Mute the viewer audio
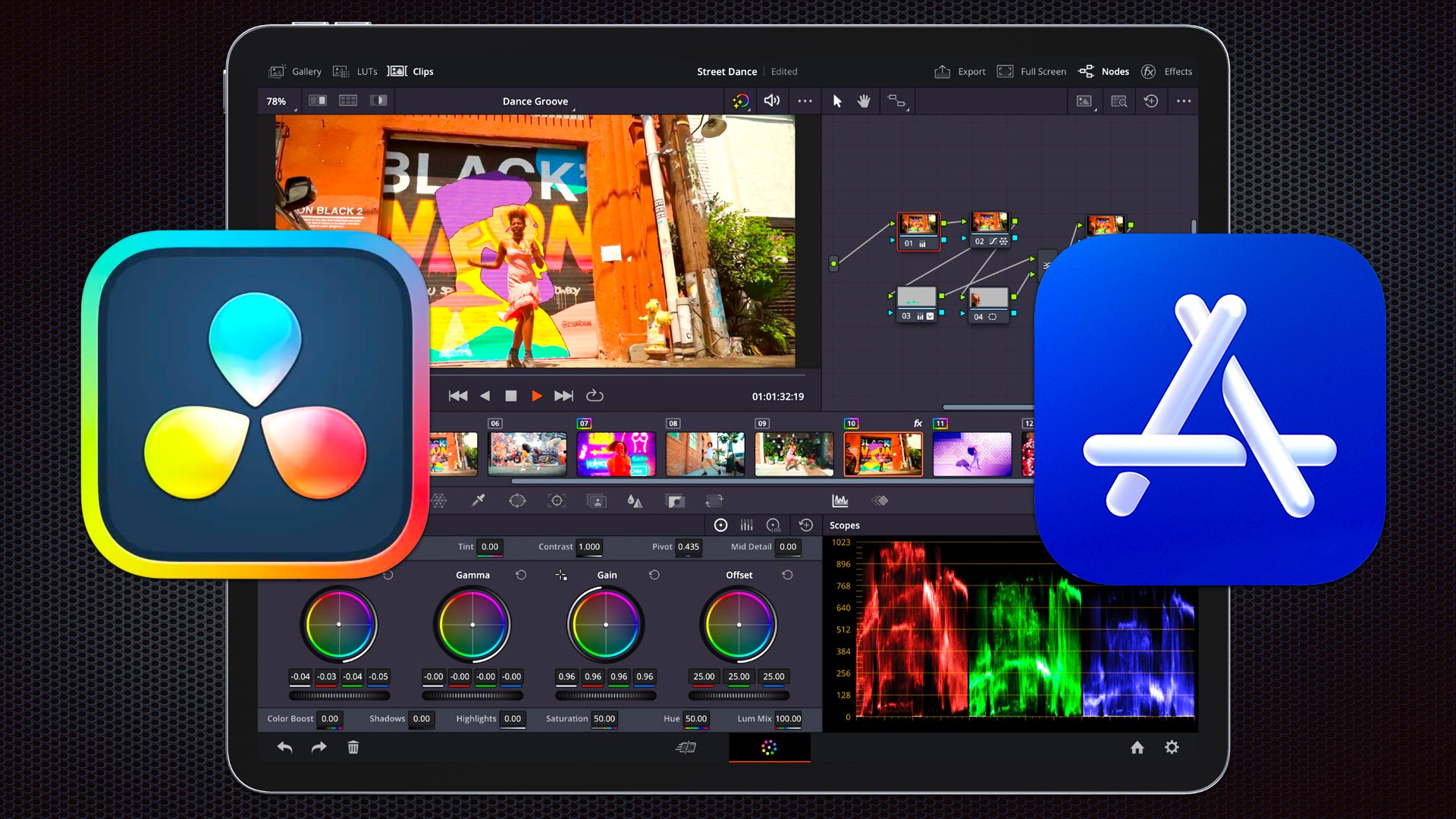The image size is (1456, 819). click(x=772, y=100)
